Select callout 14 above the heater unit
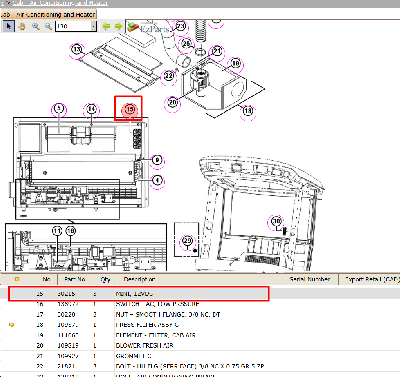 point(91,109)
